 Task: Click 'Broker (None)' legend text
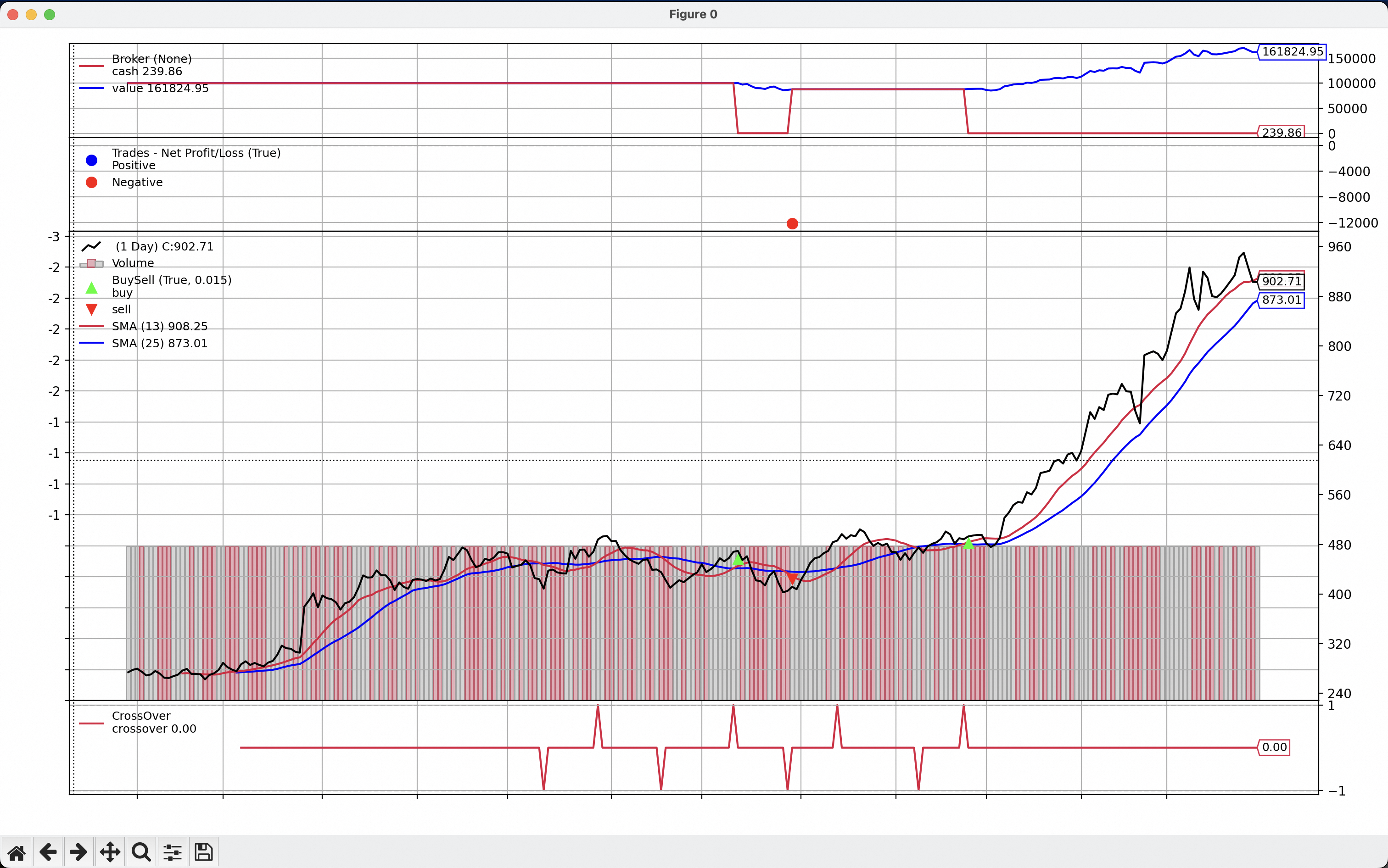[151, 59]
